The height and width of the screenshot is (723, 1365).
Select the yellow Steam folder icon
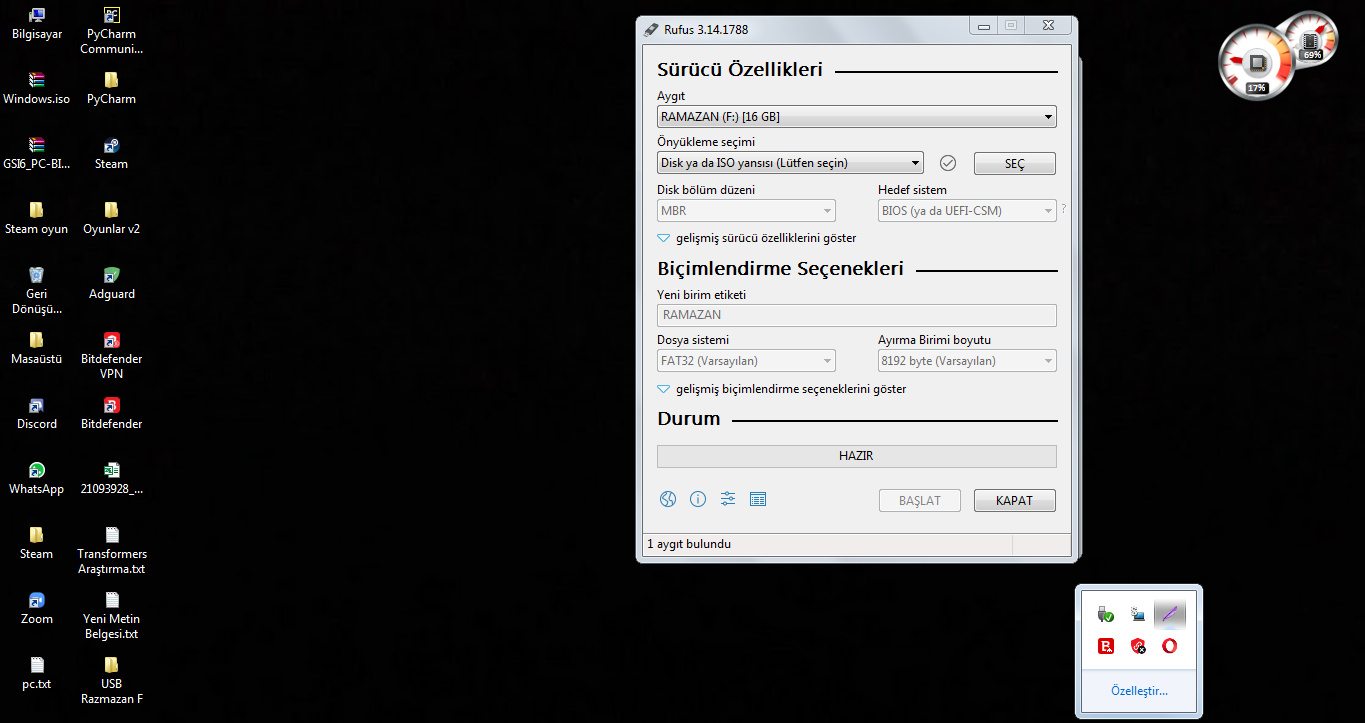pyautogui.click(x=37, y=543)
